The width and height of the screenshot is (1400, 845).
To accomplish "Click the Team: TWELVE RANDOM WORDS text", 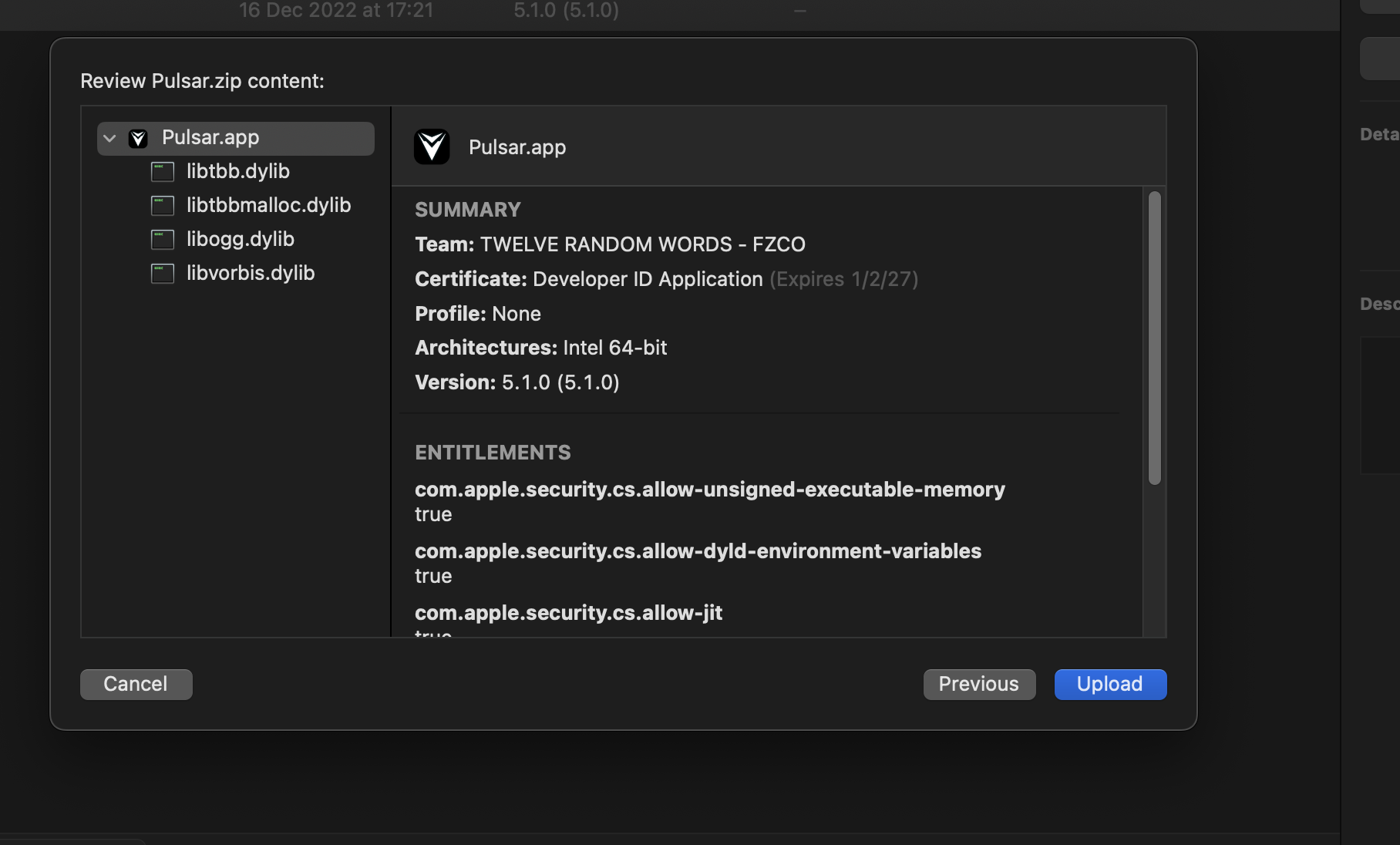I will point(610,244).
